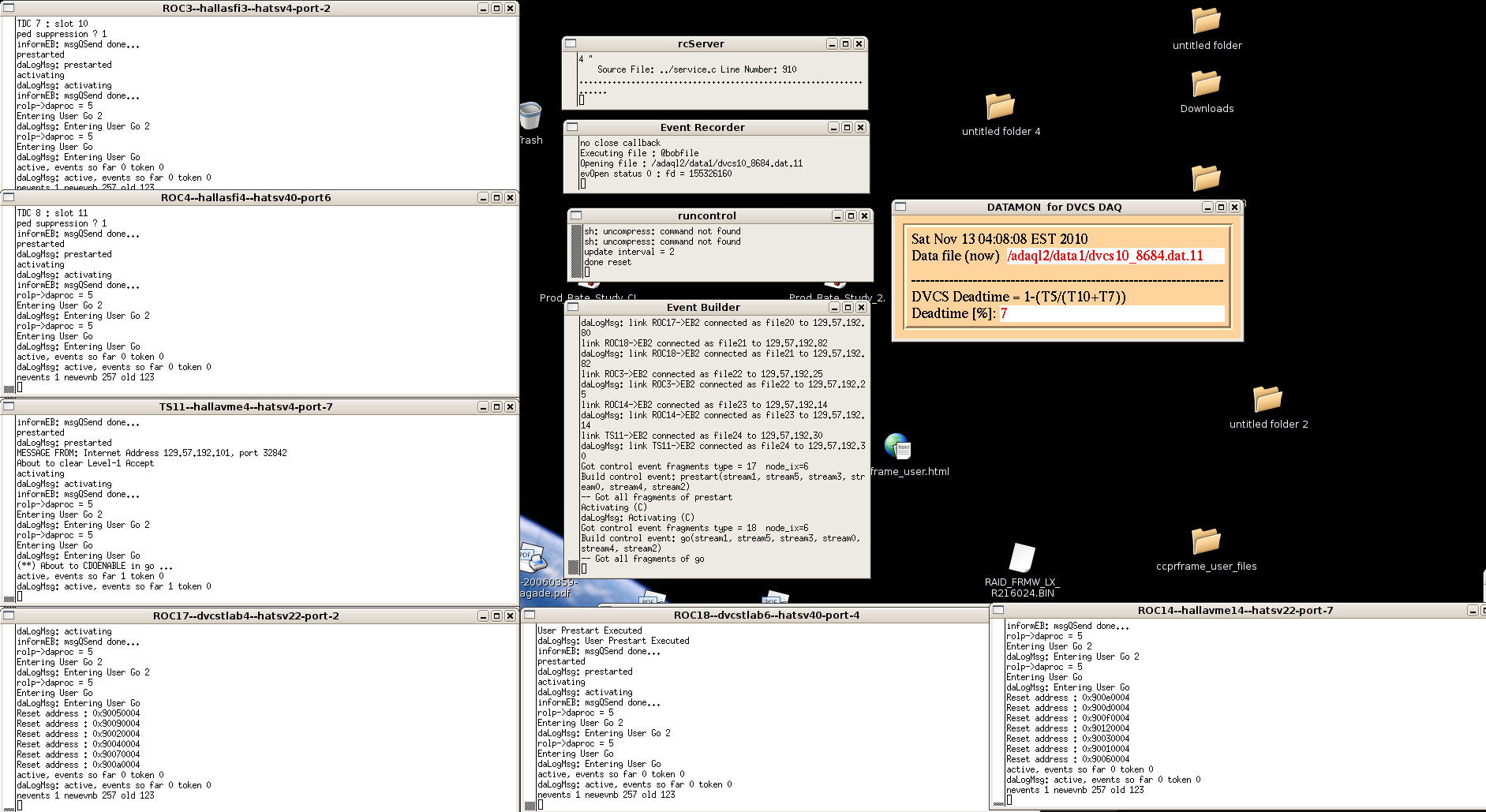Click 'update interval = 2' in runcontrol
1486x812 pixels.
[x=629, y=252]
